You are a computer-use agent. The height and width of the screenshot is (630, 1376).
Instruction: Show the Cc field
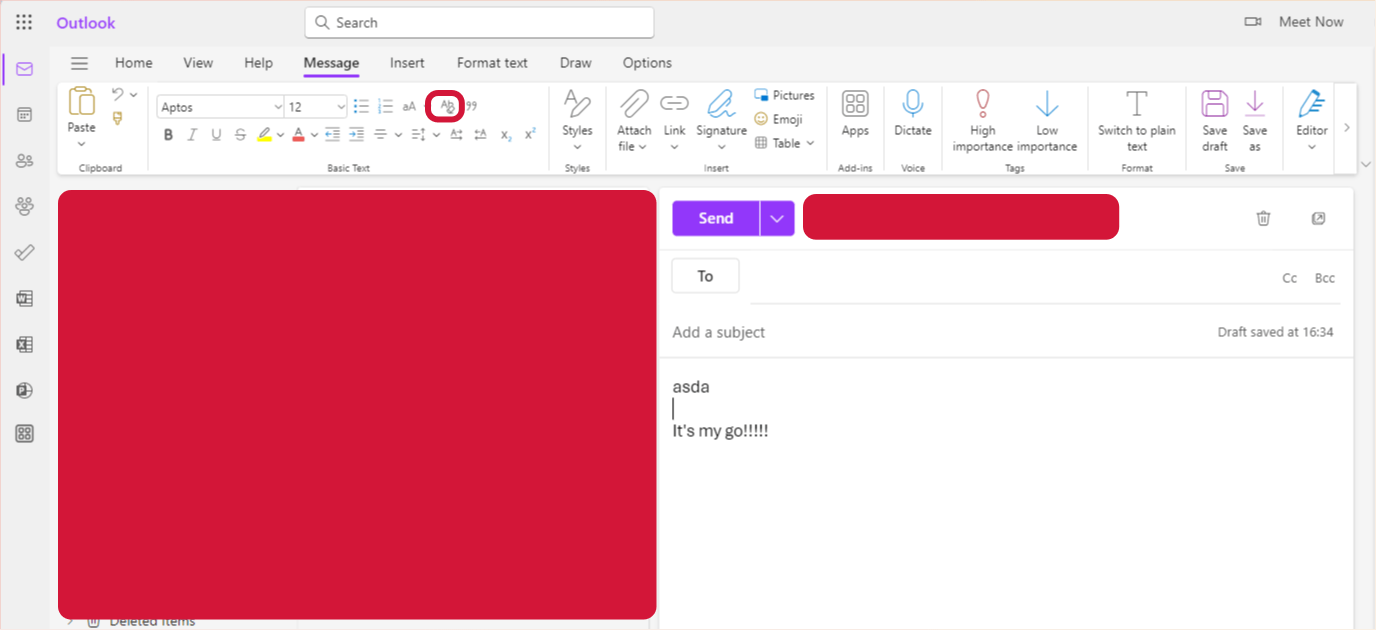(x=1290, y=278)
